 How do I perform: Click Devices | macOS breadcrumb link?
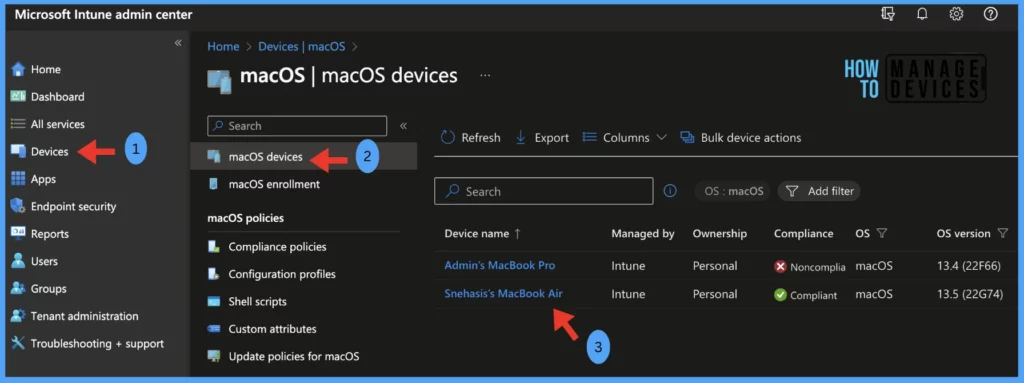(302, 46)
